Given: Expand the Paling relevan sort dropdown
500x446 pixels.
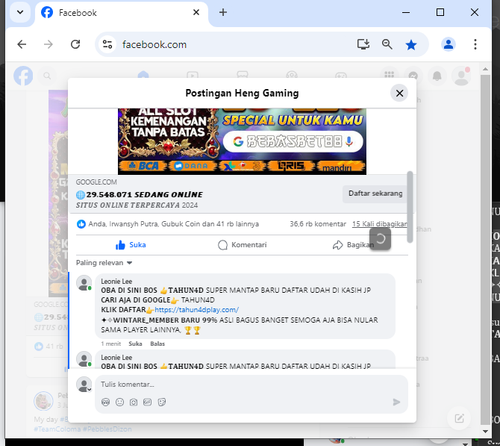Looking at the screenshot, I should pos(104,263).
